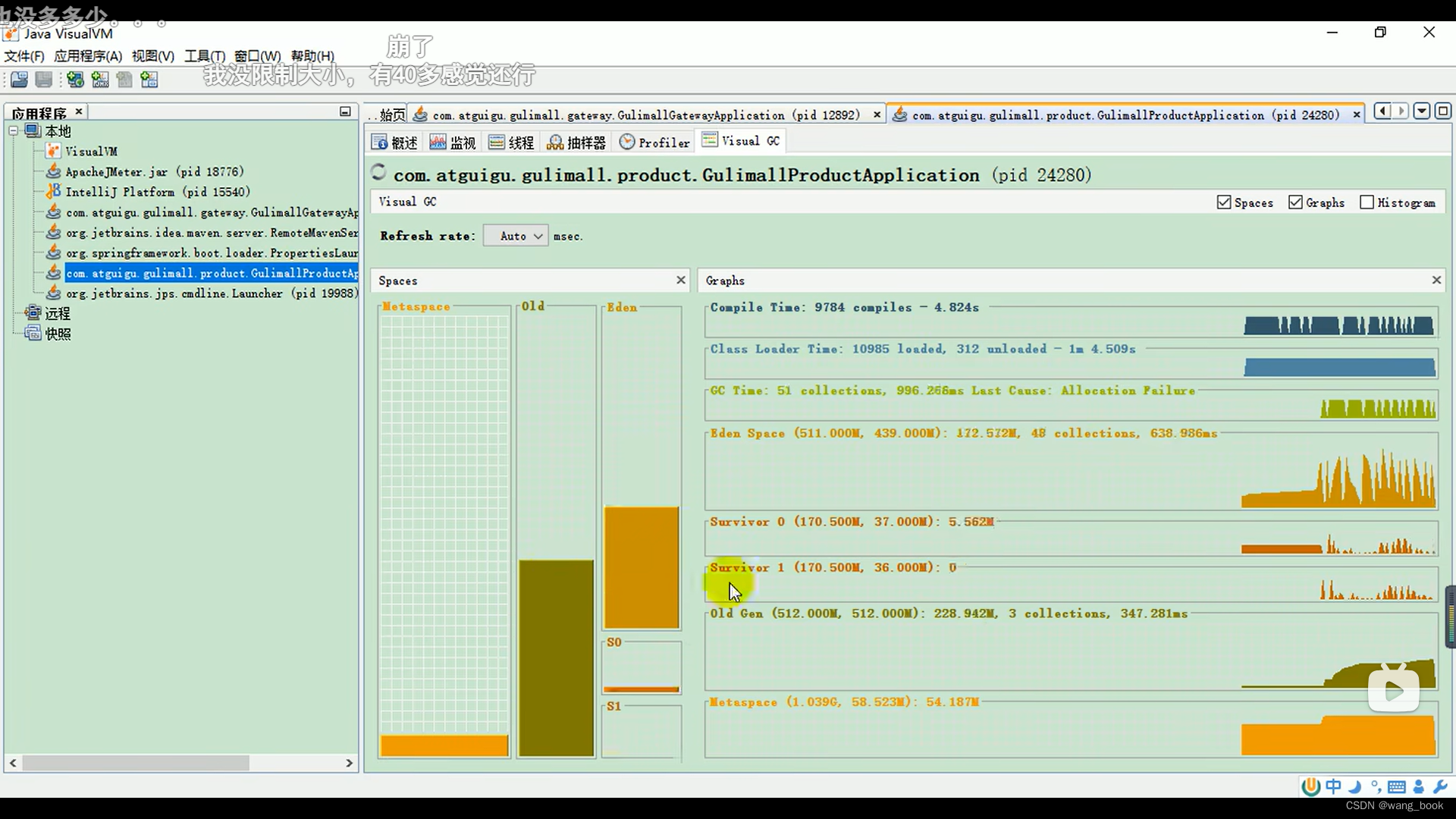
Task: Open the 视图(V) menu
Action: pyautogui.click(x=153, y=56)
